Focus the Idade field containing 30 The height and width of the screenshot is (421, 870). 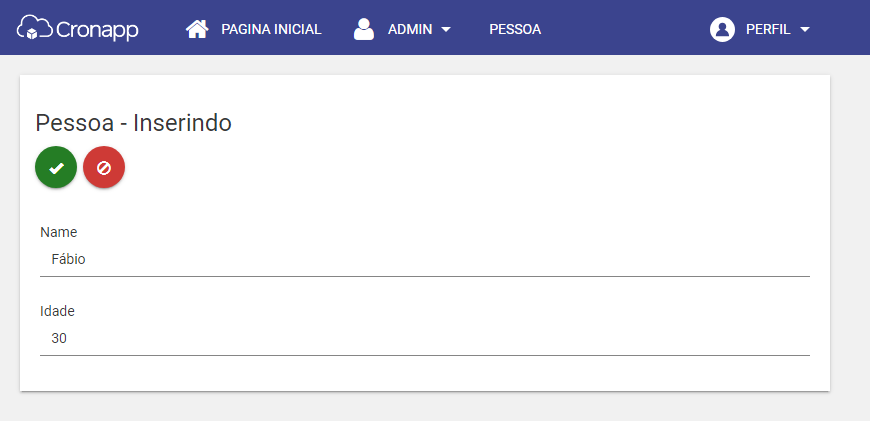tap(425, 338)
